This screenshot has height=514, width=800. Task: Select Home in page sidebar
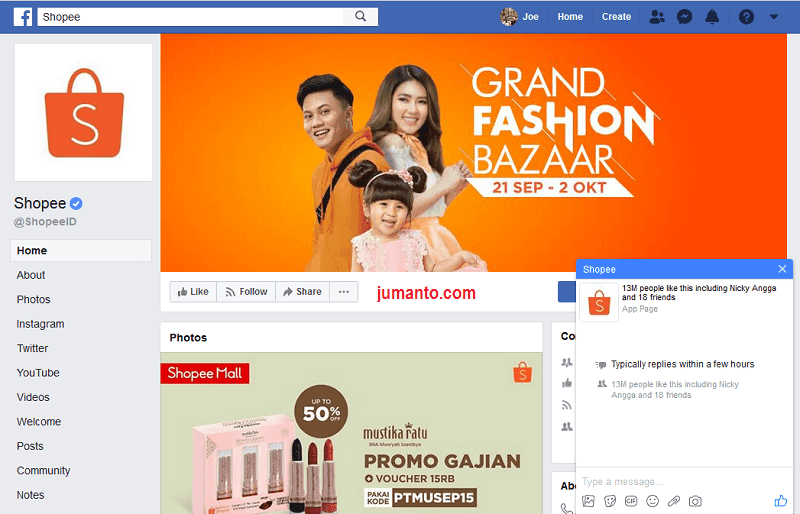point(81,251)
